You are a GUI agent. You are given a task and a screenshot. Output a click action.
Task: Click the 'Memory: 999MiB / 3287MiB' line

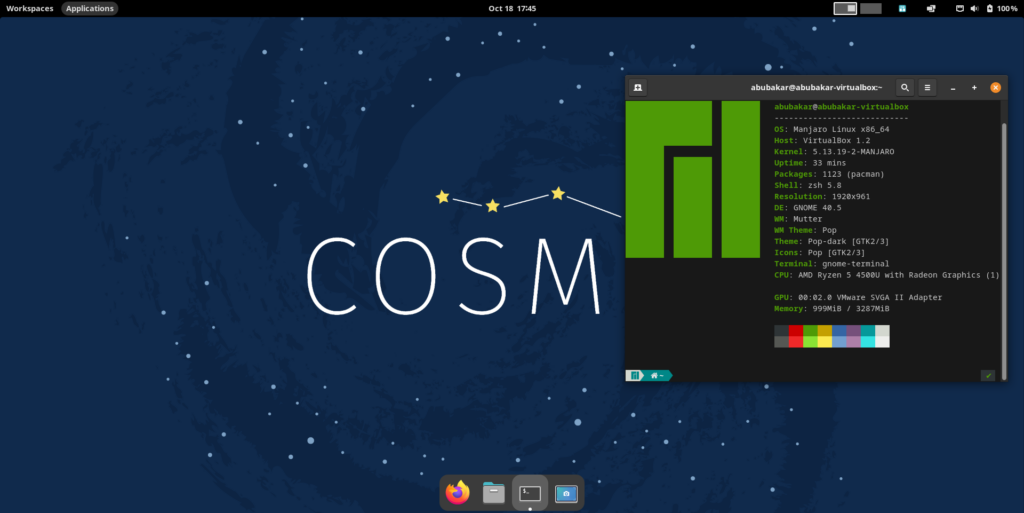(x=831, y=309)
